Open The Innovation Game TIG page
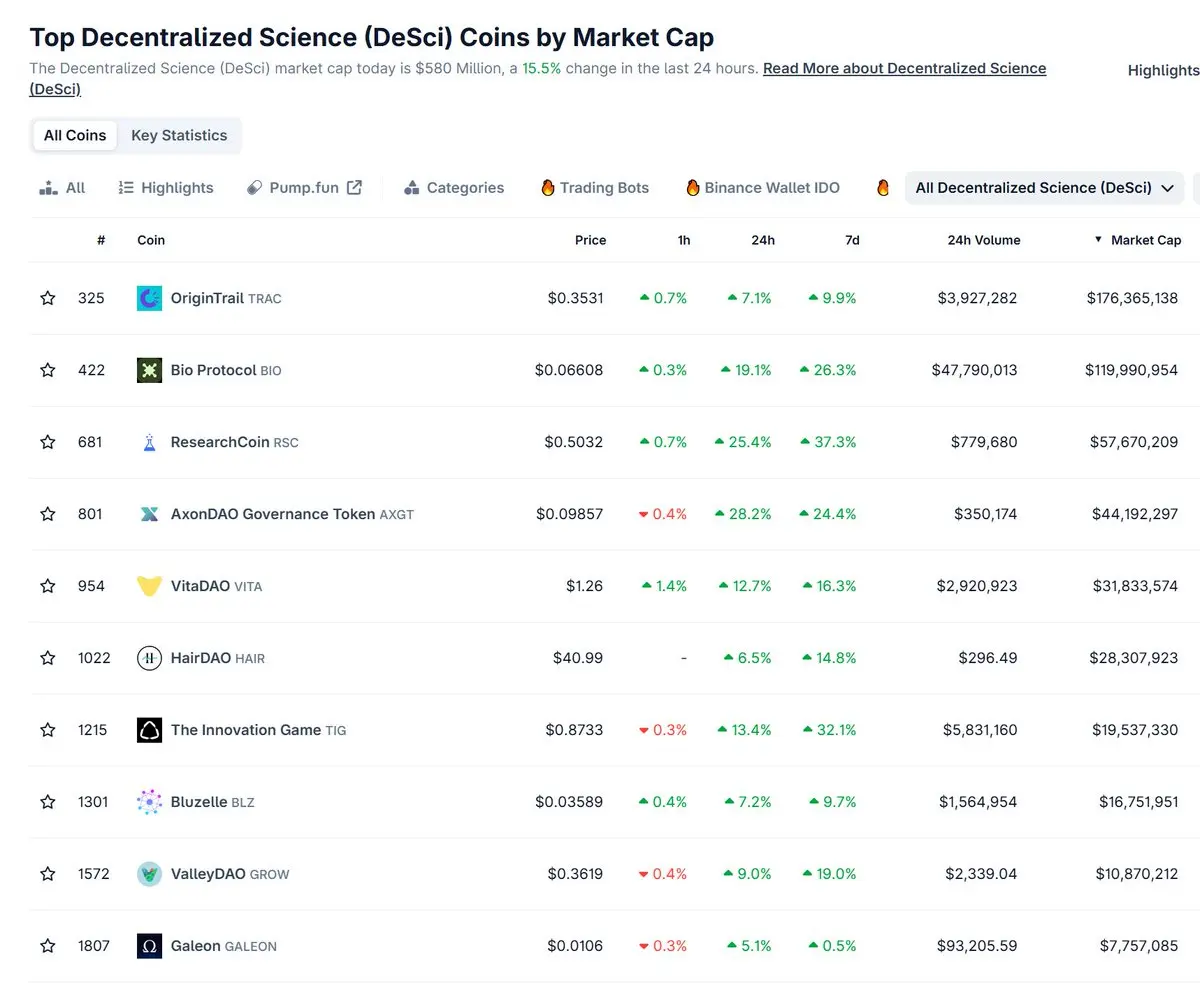 click(259, 730)
